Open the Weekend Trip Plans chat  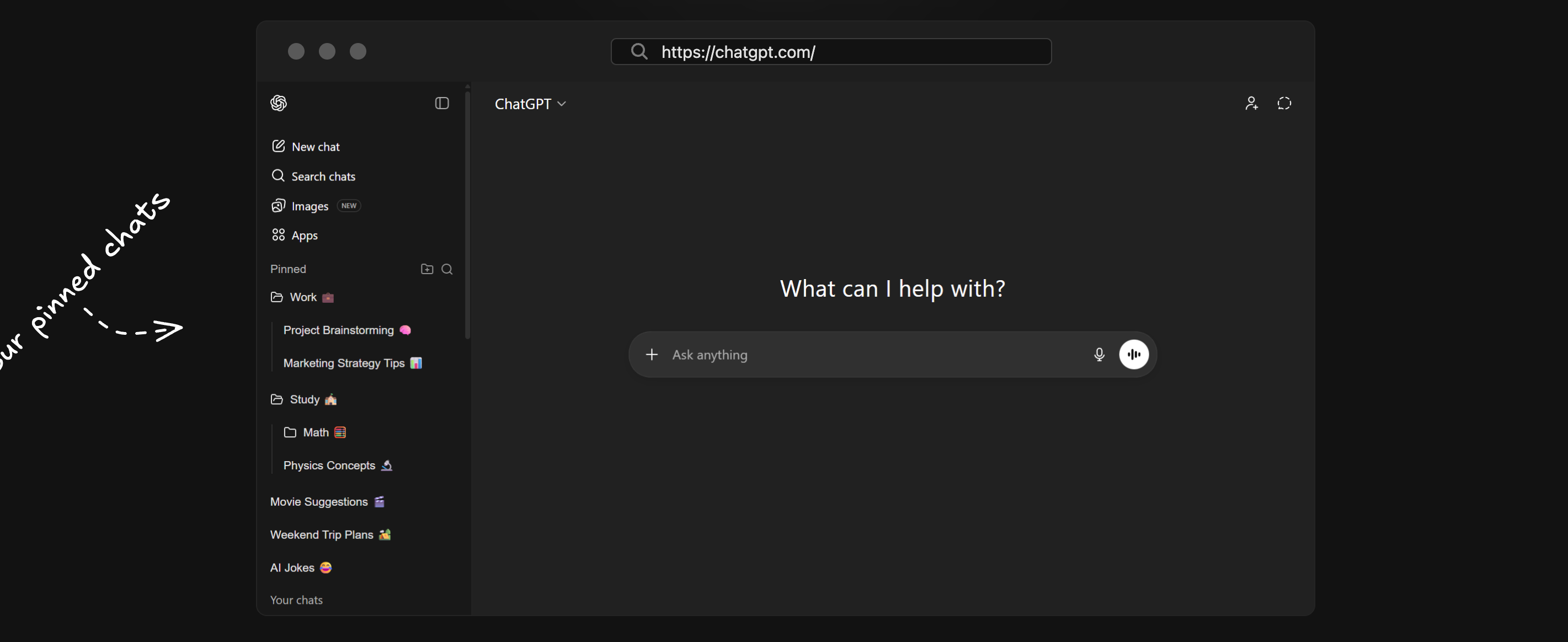pyautogui.click(x=322, y=534)
